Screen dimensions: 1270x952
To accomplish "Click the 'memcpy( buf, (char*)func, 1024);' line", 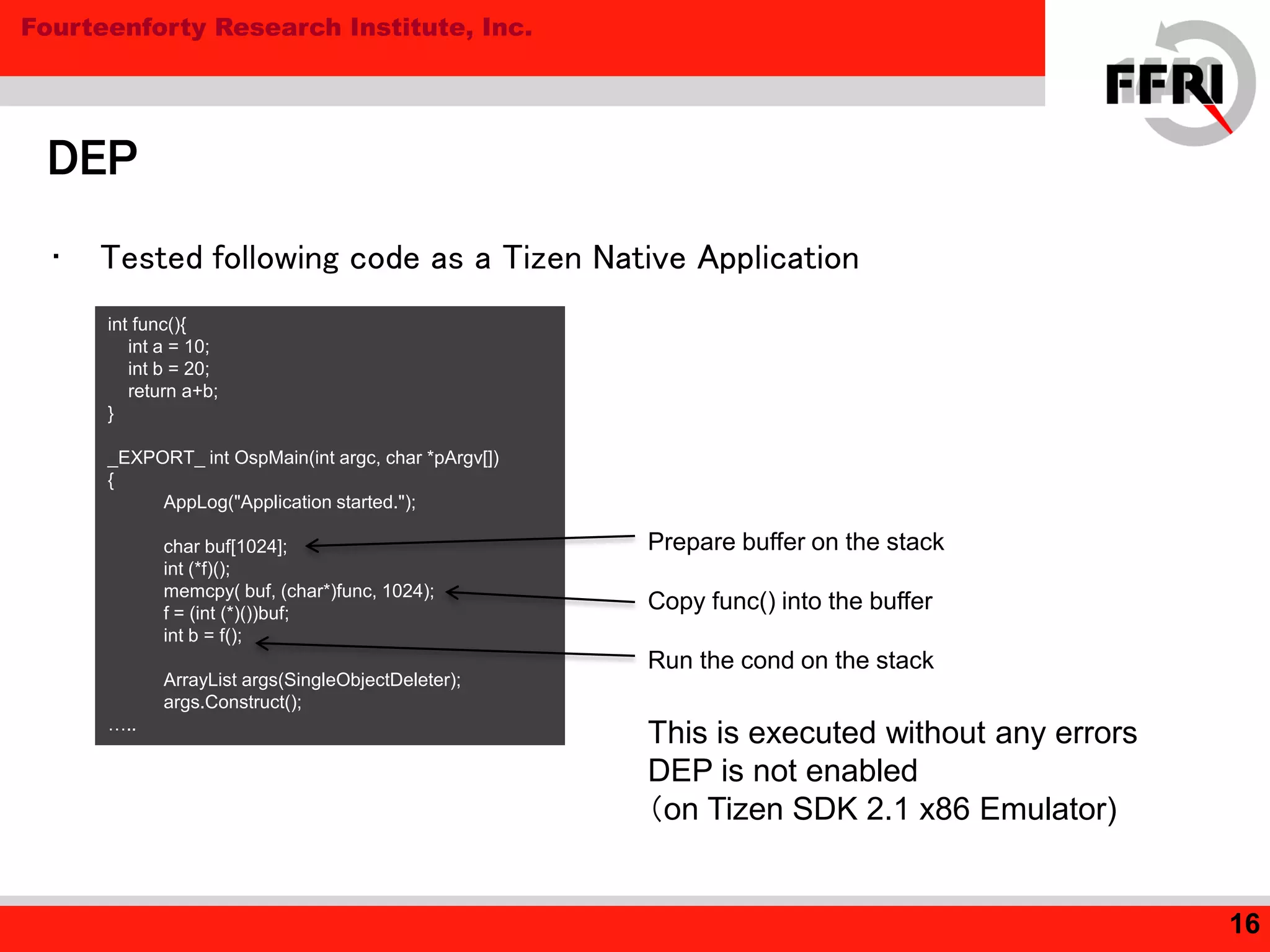I will pos(299,591).
